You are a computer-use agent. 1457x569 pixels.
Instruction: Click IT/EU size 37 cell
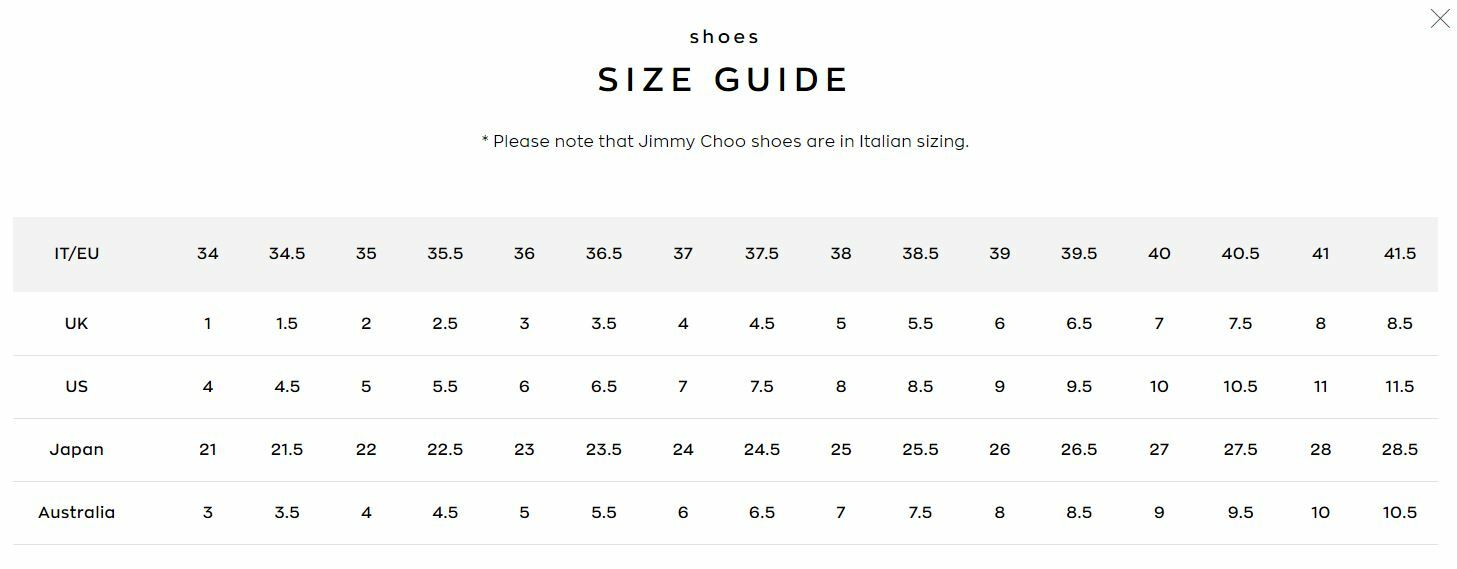point(683,254)
